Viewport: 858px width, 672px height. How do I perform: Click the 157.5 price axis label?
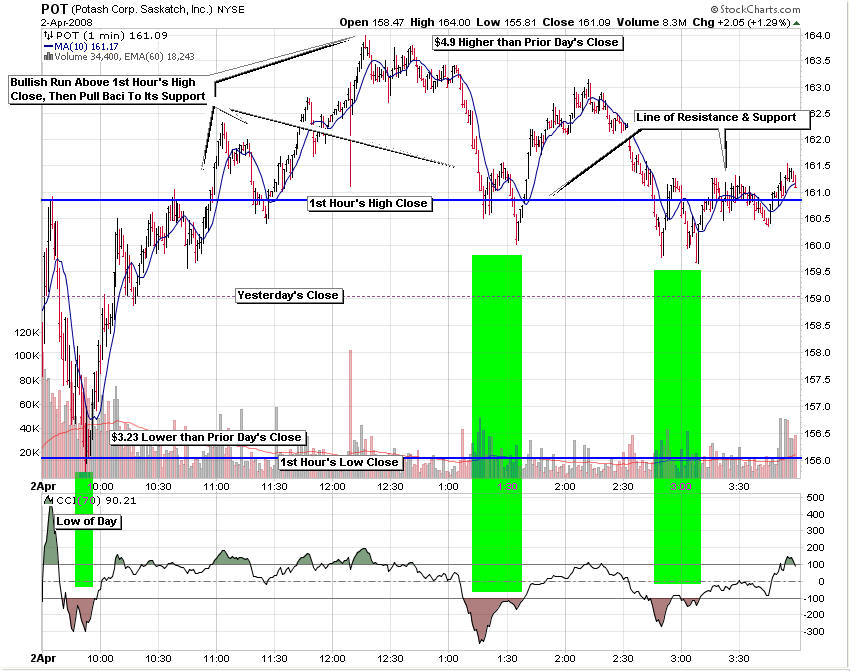[817, 380]
